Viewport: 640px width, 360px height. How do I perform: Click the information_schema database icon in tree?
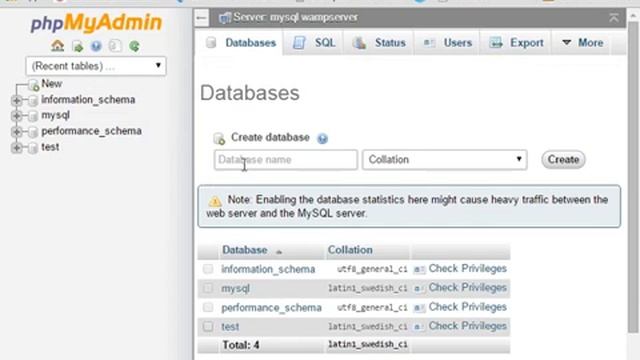click(33, 100)
